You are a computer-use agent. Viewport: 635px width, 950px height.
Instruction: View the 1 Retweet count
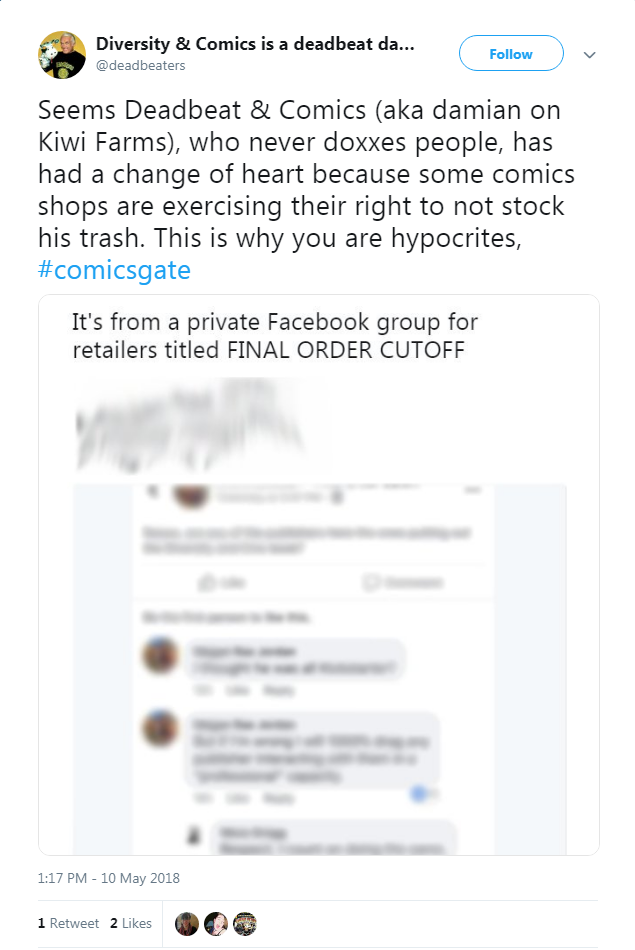68,923
